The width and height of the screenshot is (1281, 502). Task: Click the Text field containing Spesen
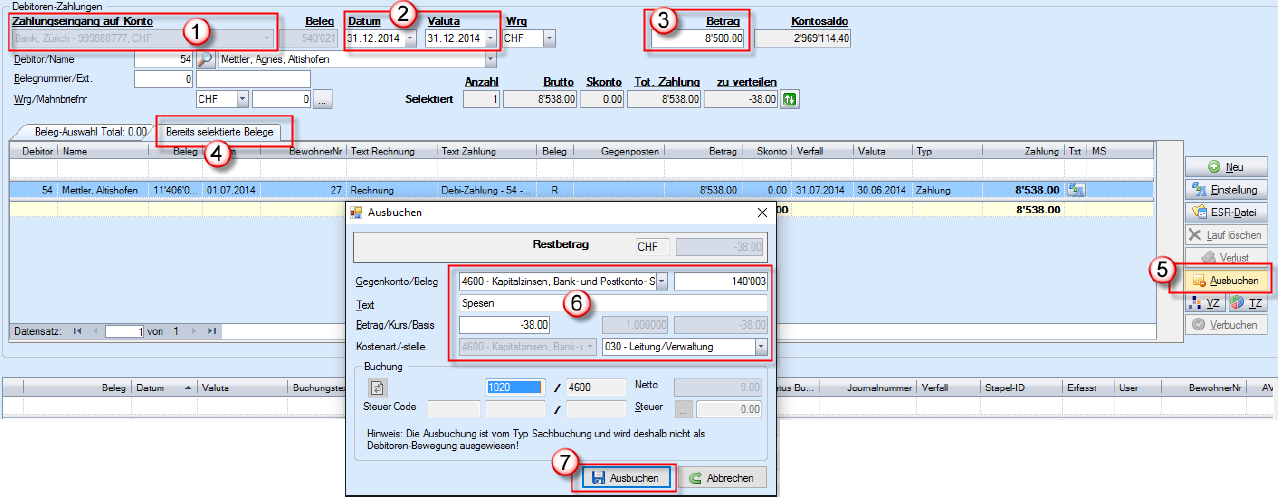coord(613,303)
